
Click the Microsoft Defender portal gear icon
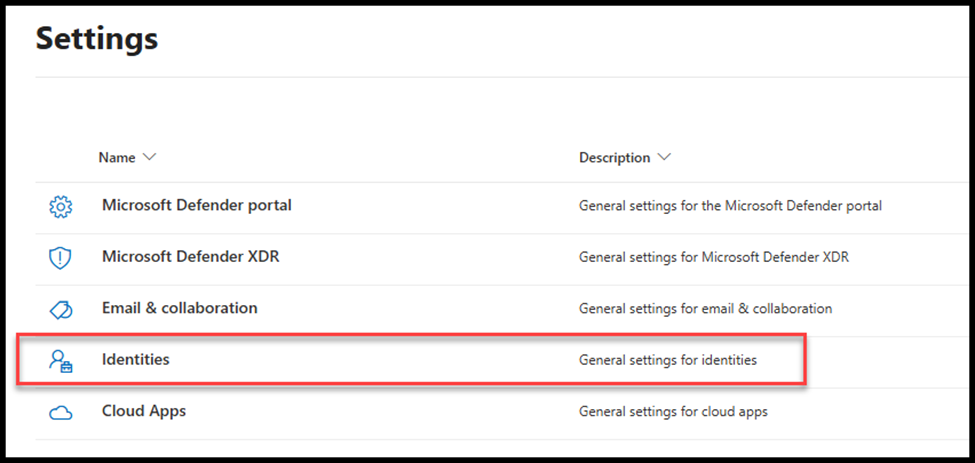[x=61, y=207]
